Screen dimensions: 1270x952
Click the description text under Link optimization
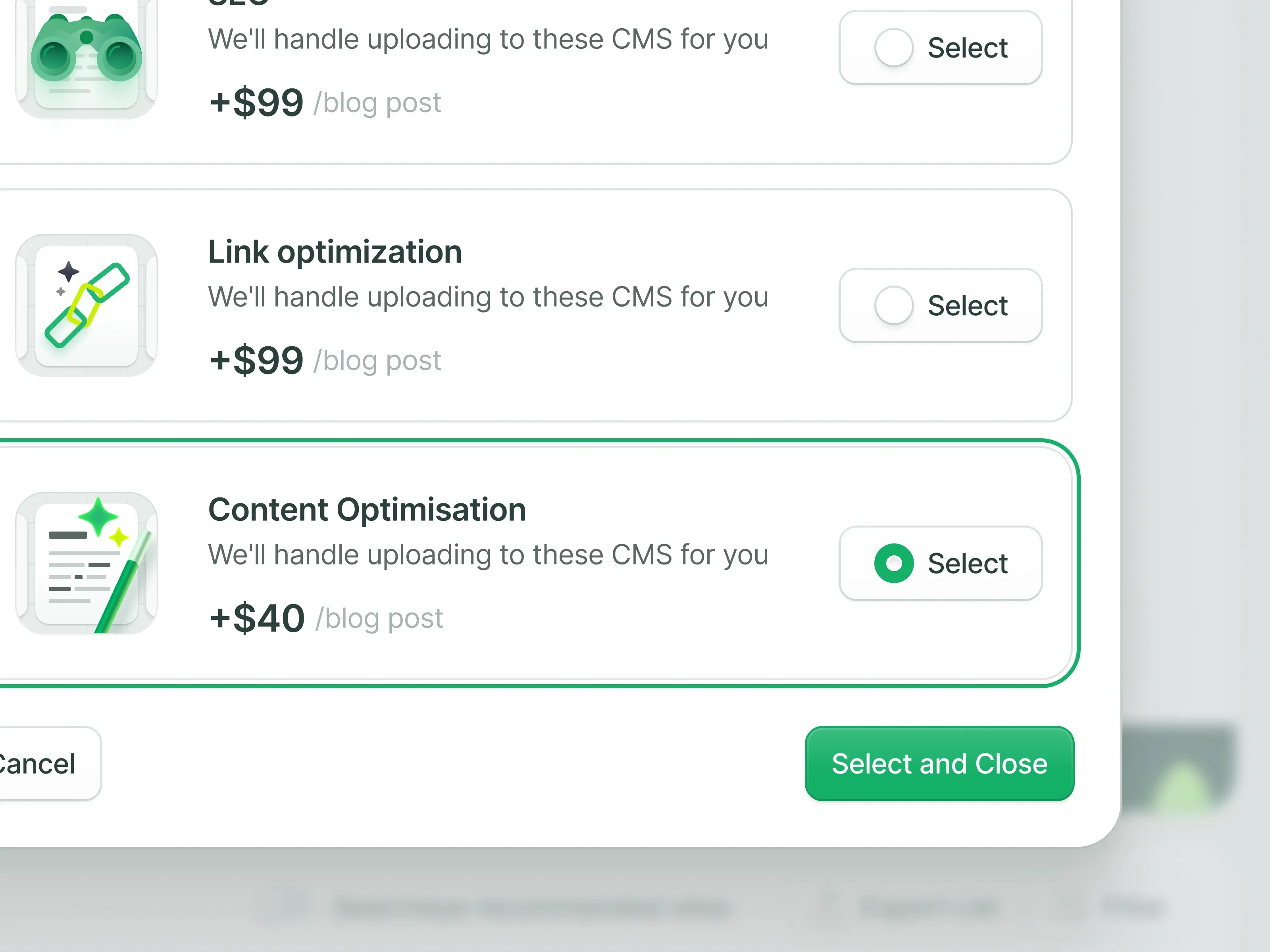point(487,297)
